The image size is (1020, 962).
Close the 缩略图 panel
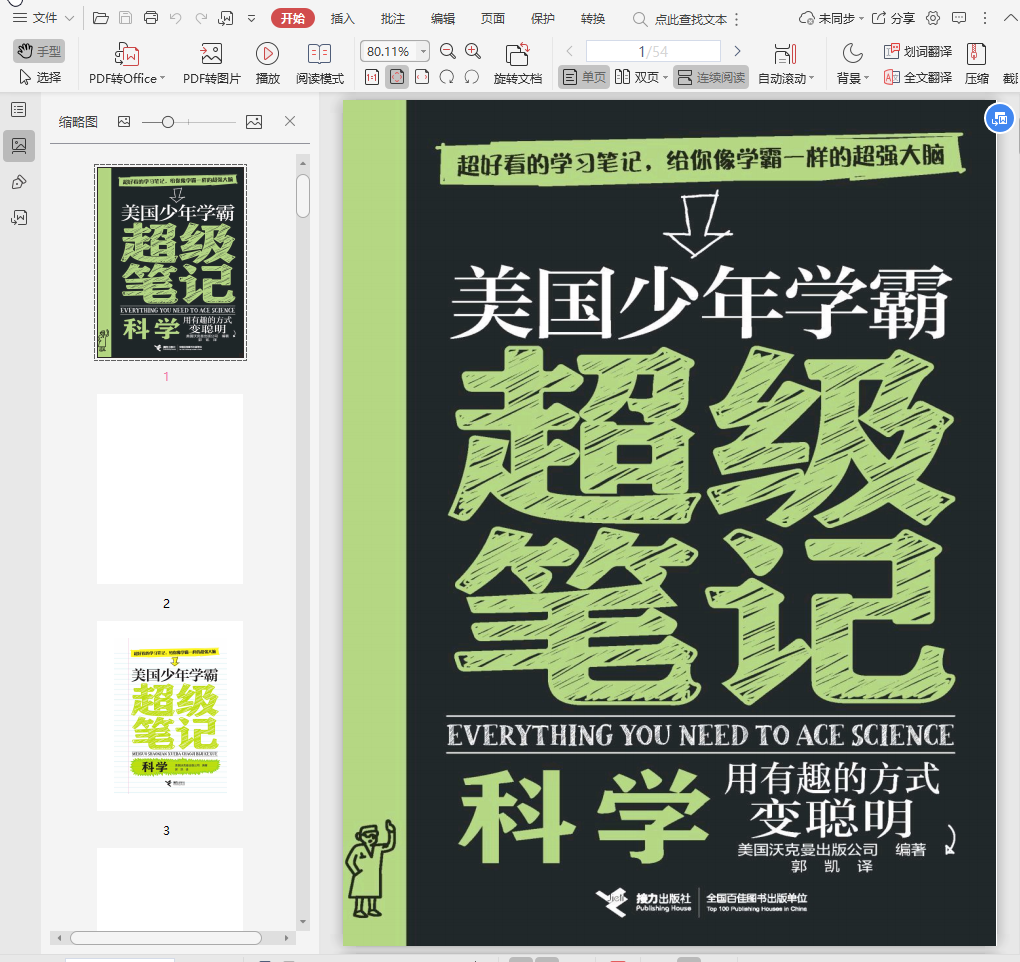click(290, 121)
